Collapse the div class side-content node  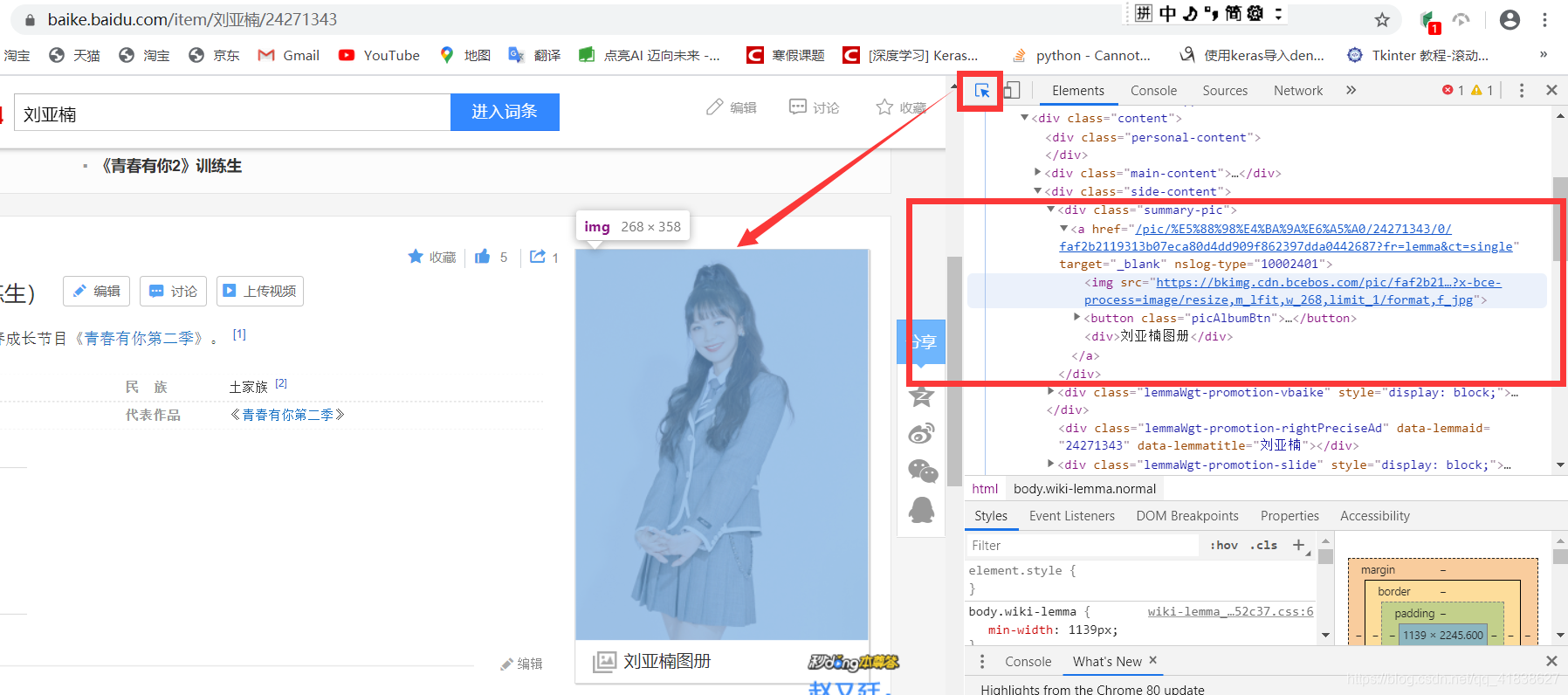tap(1037, 191)
